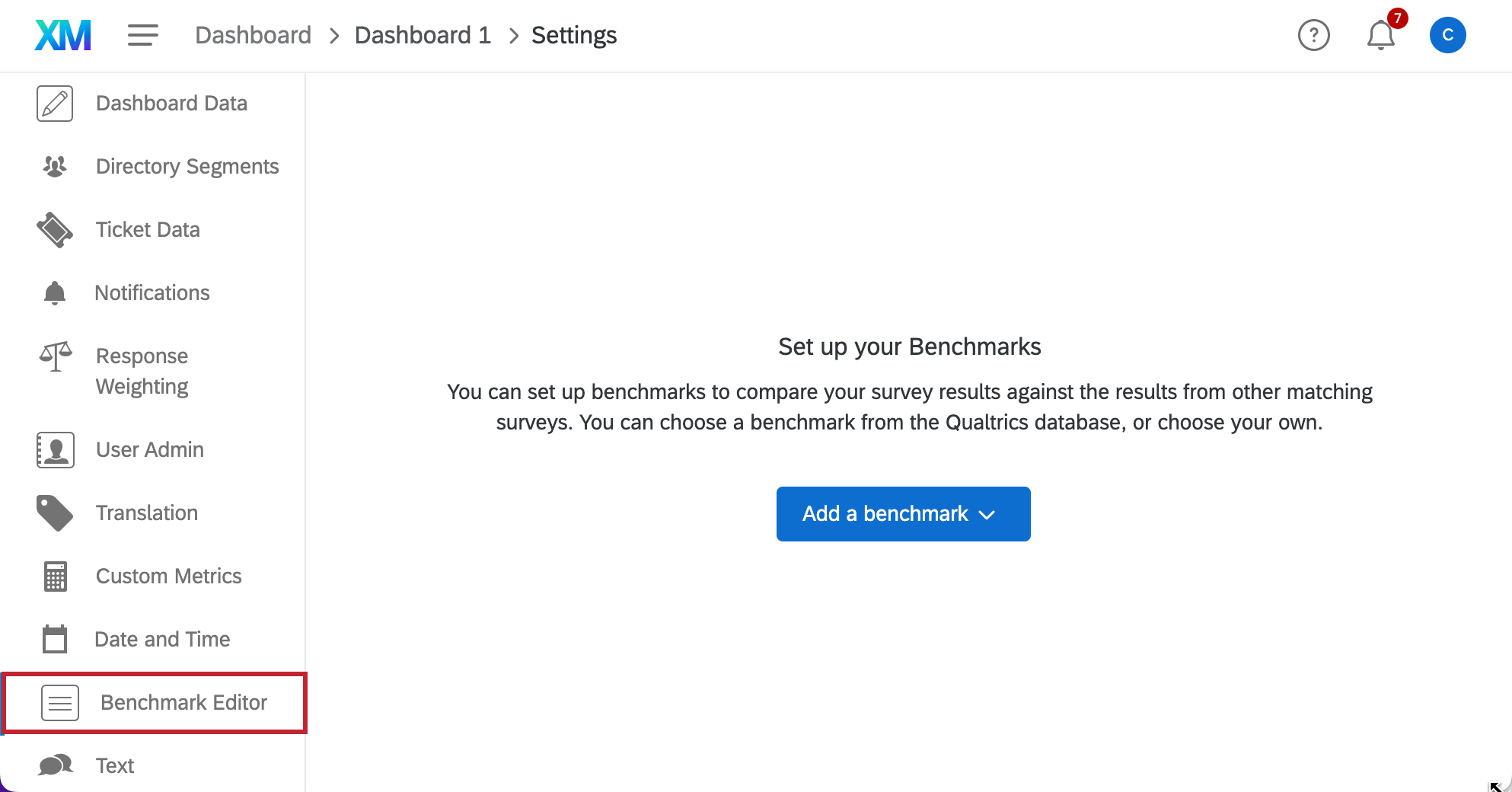Select User Admin in the sidebar

pos(150,450)
